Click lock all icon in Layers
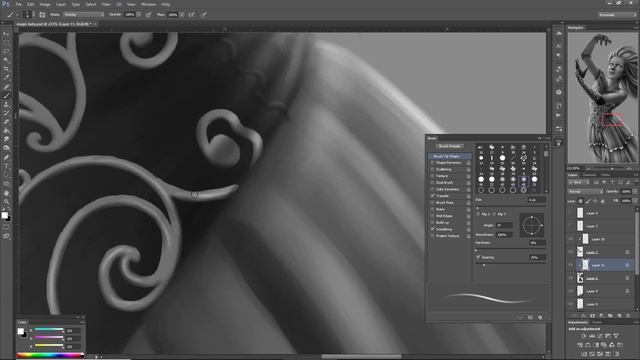The image size is (640, 360). tap(602, 201)
